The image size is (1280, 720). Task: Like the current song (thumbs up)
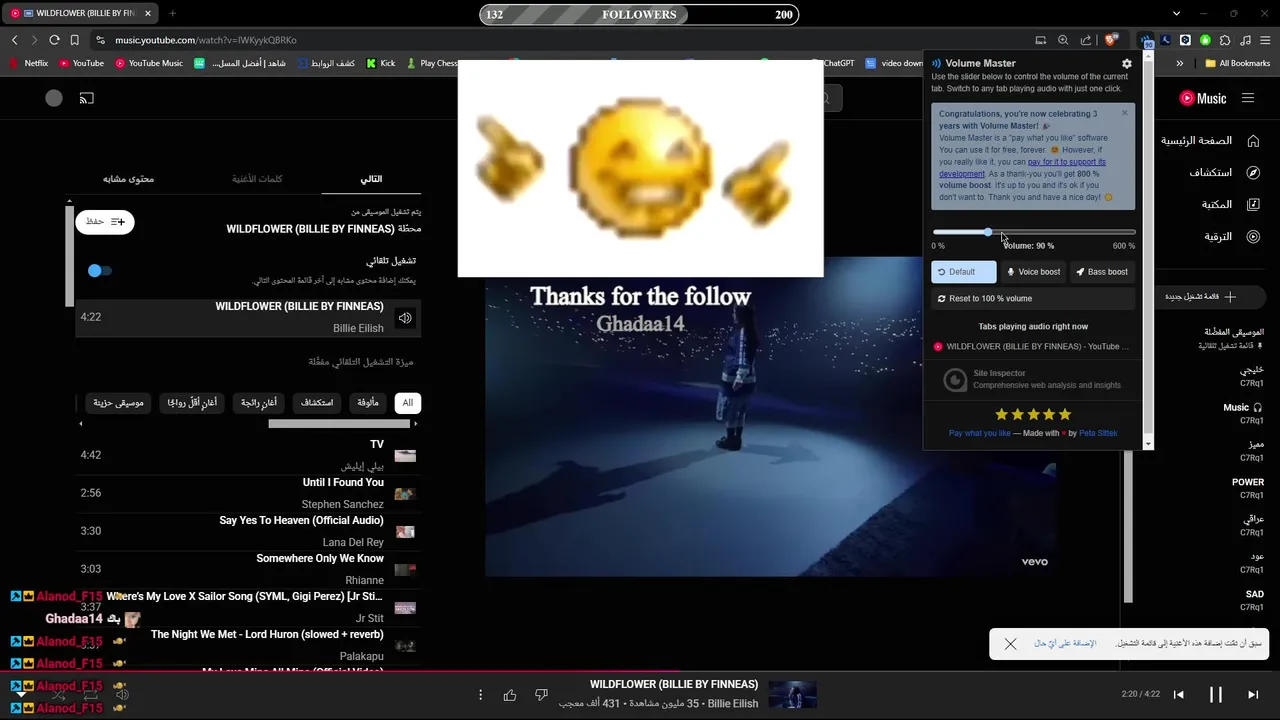pos(510,695)
